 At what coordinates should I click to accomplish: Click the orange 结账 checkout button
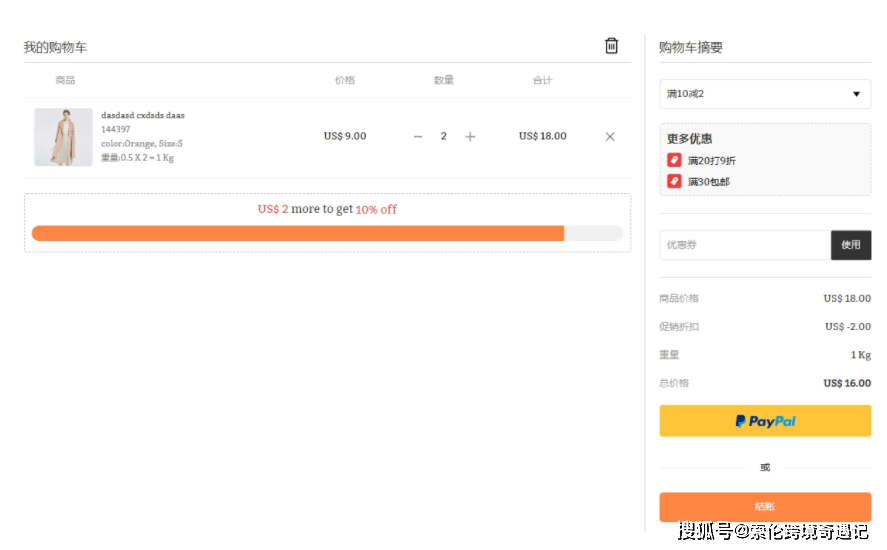click(765, 507)
